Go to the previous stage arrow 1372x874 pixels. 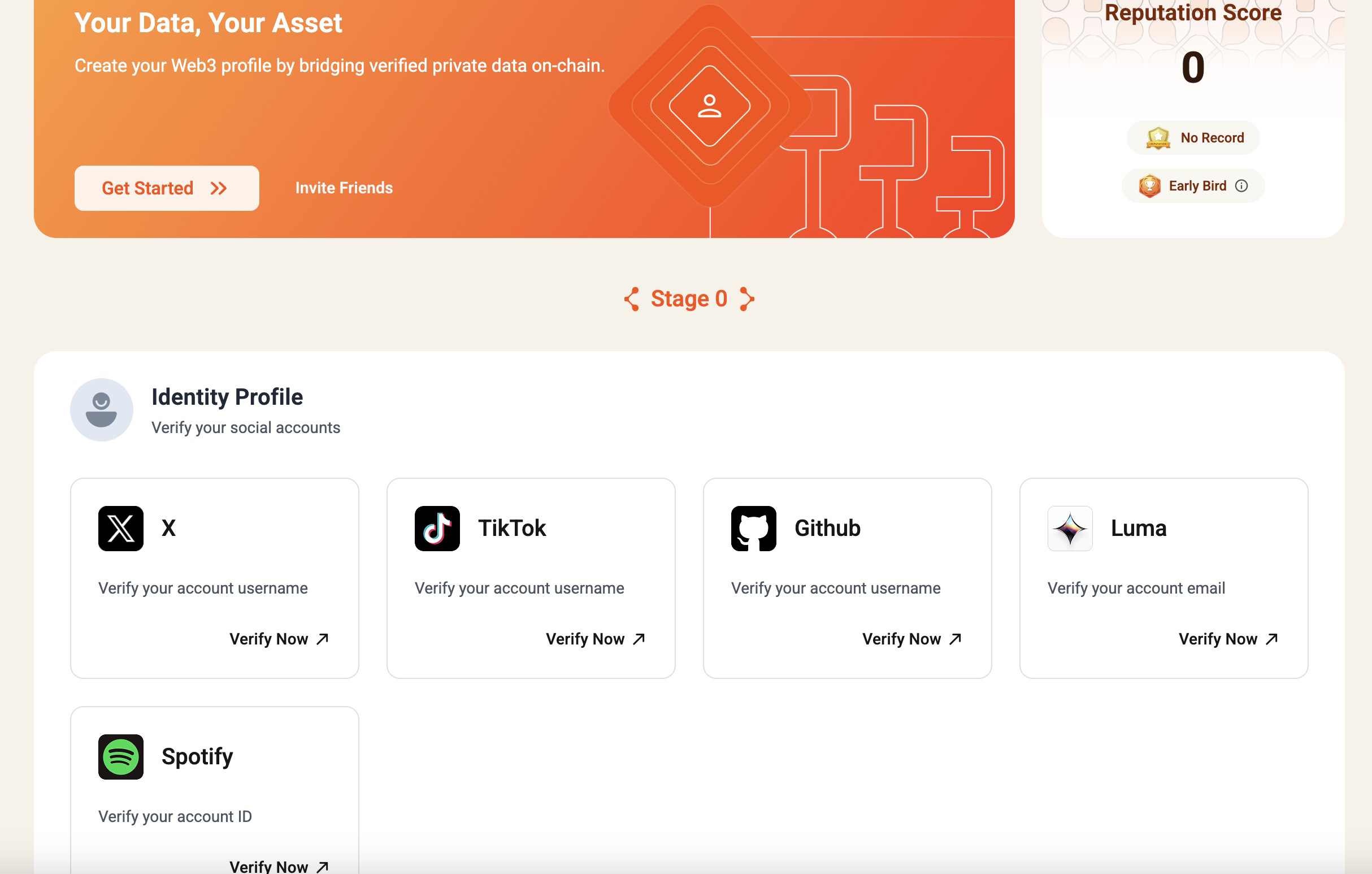coord(631,298)
